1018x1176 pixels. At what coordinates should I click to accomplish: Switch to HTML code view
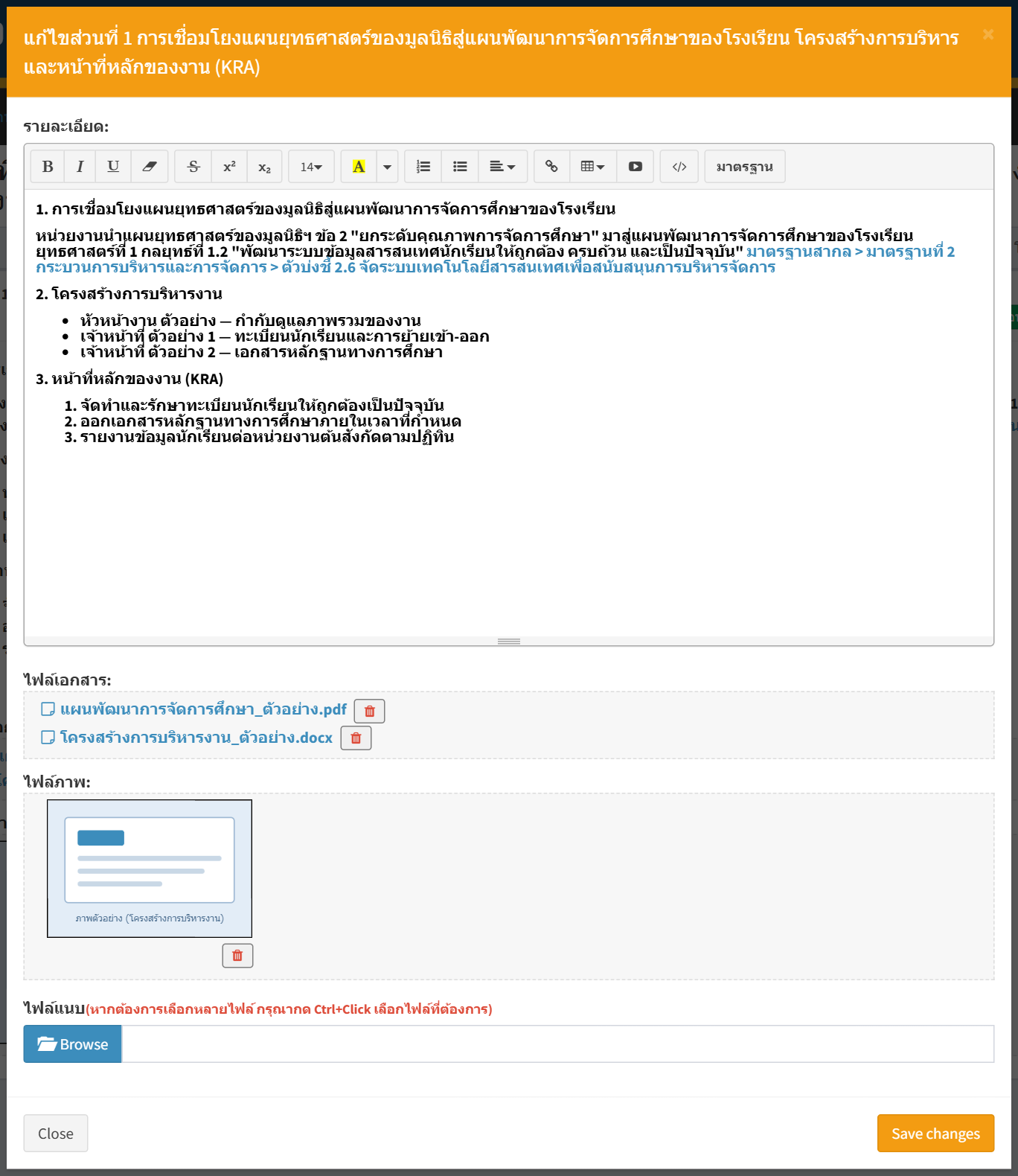[x=679, y=167]
